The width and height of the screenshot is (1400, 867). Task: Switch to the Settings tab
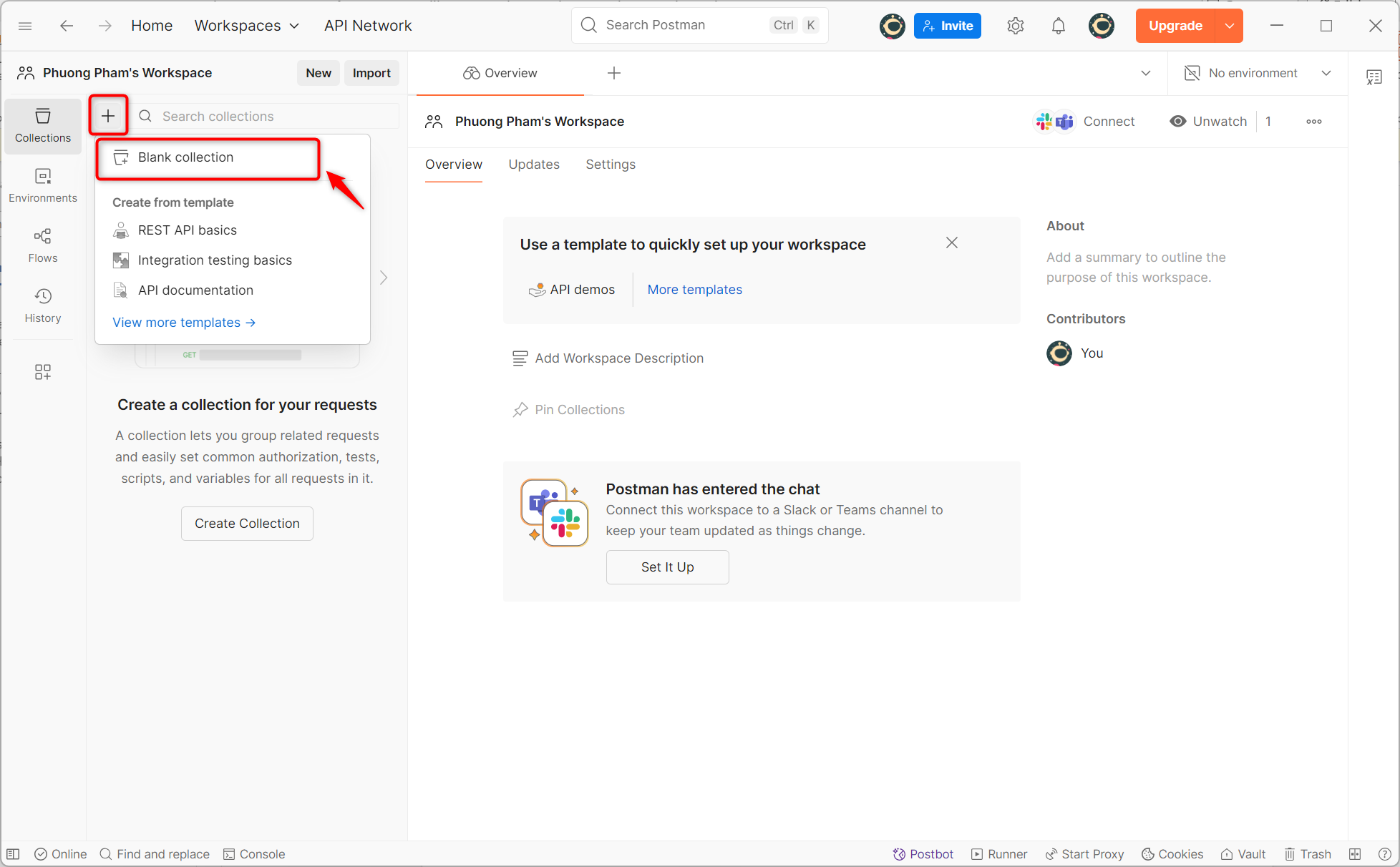click(x=611, y=164)
